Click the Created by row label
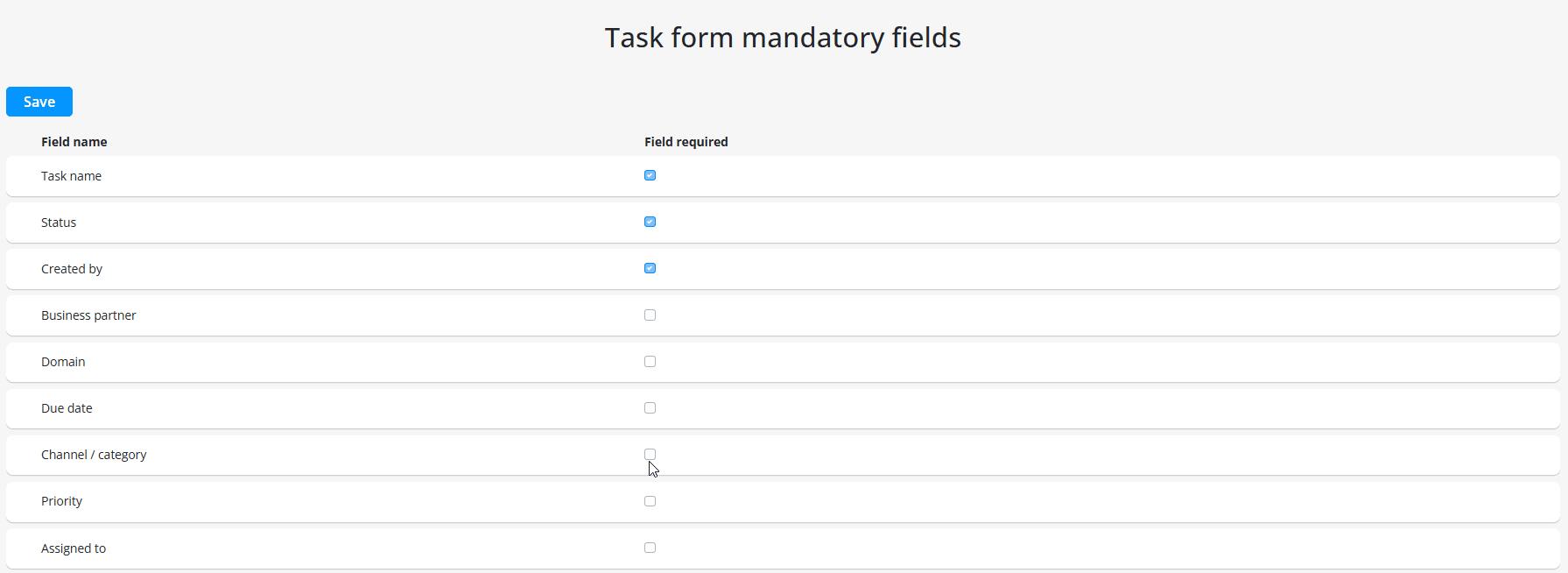Screen dimensions: 1568x573 click(72, 268)
